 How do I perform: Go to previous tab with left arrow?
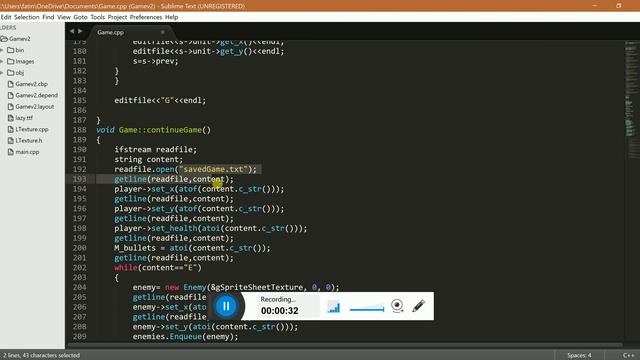click(72, 31)
